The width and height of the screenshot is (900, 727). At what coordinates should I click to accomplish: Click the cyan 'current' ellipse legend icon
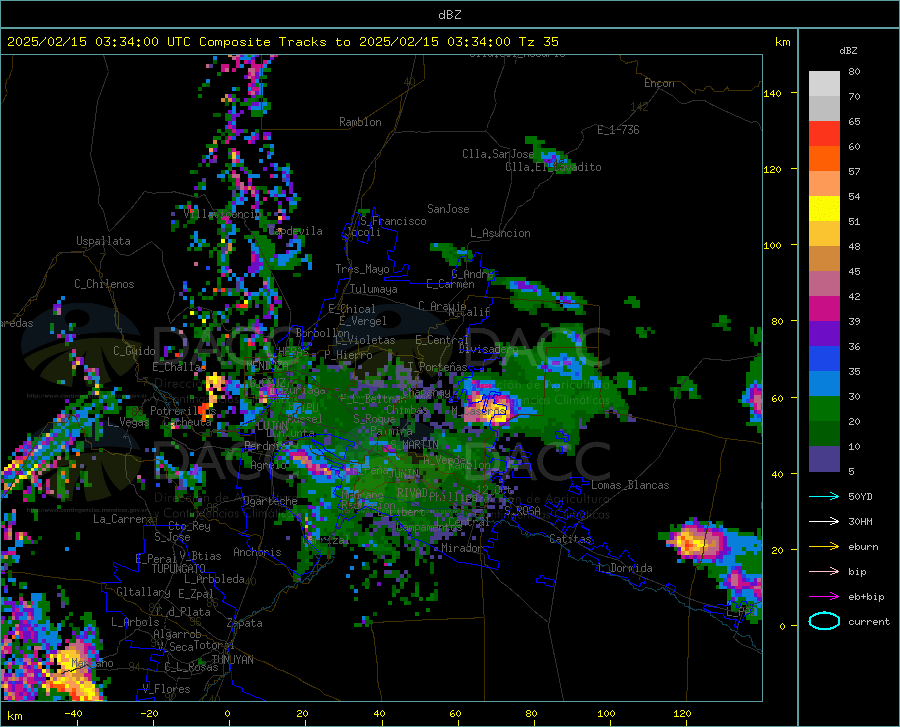pos(824,621)
